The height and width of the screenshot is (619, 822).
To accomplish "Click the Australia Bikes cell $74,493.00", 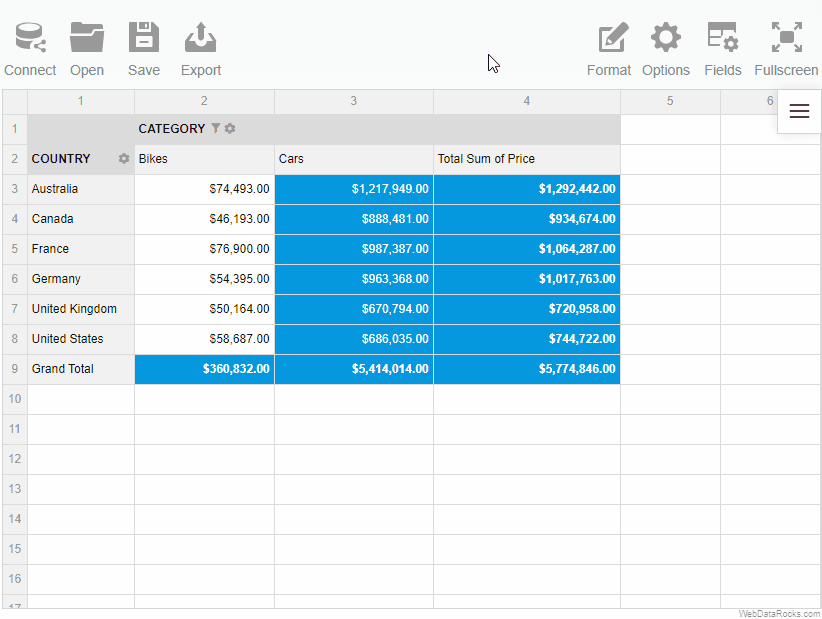I will tap(204, 189).
